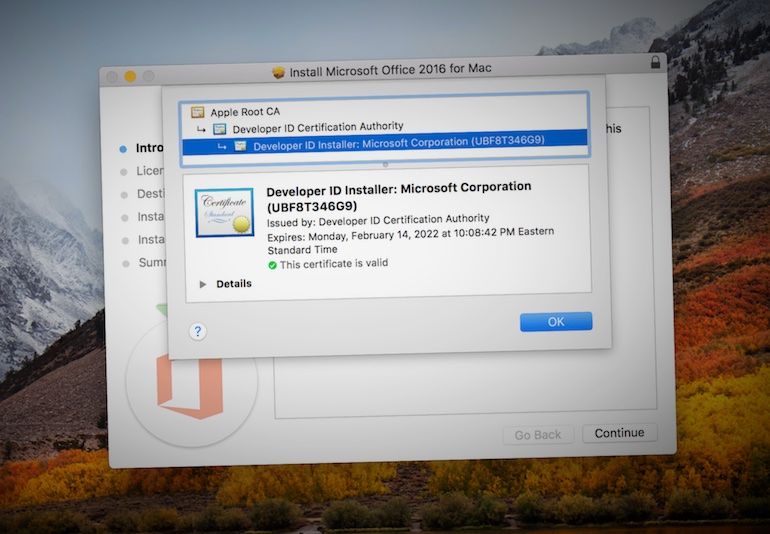Click the License step in installer sidebar

tap(142, 171)
